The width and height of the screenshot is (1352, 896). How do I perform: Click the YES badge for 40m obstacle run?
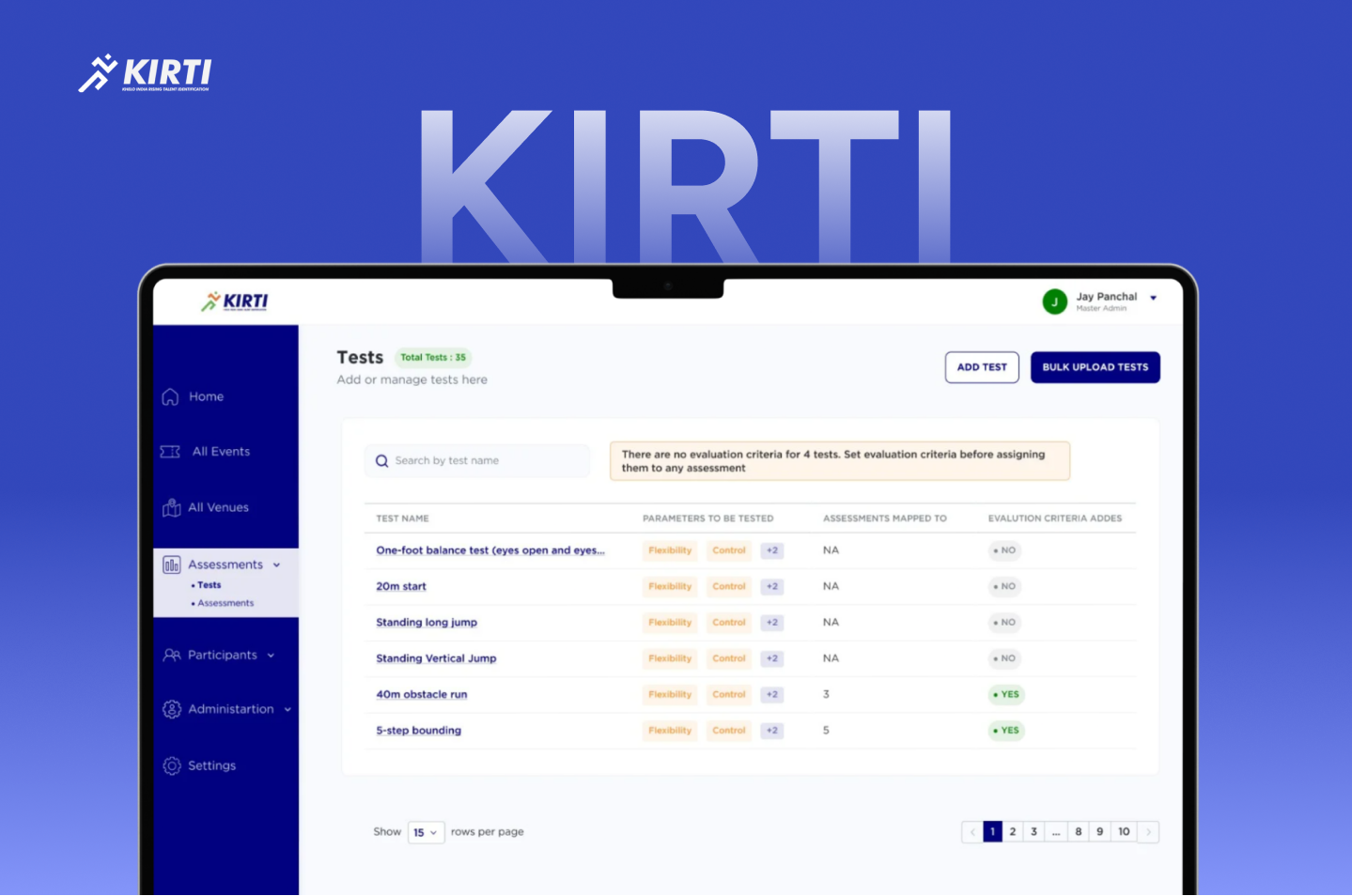click(1006, 695)
